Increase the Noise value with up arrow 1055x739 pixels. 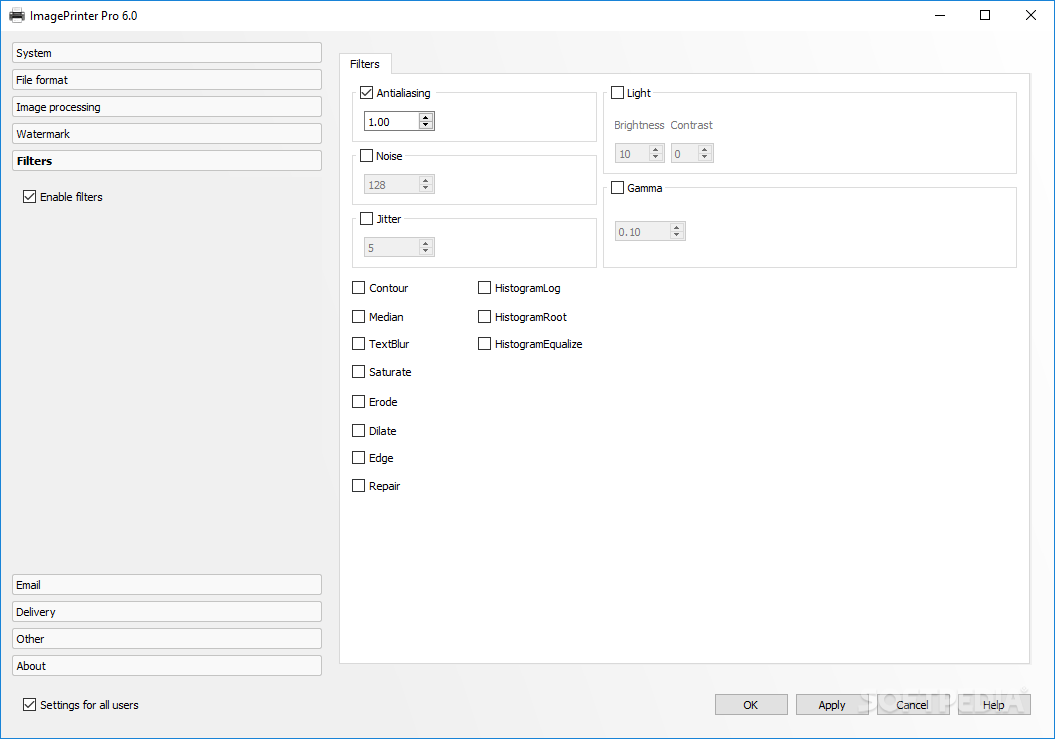(x=425, y=180)
